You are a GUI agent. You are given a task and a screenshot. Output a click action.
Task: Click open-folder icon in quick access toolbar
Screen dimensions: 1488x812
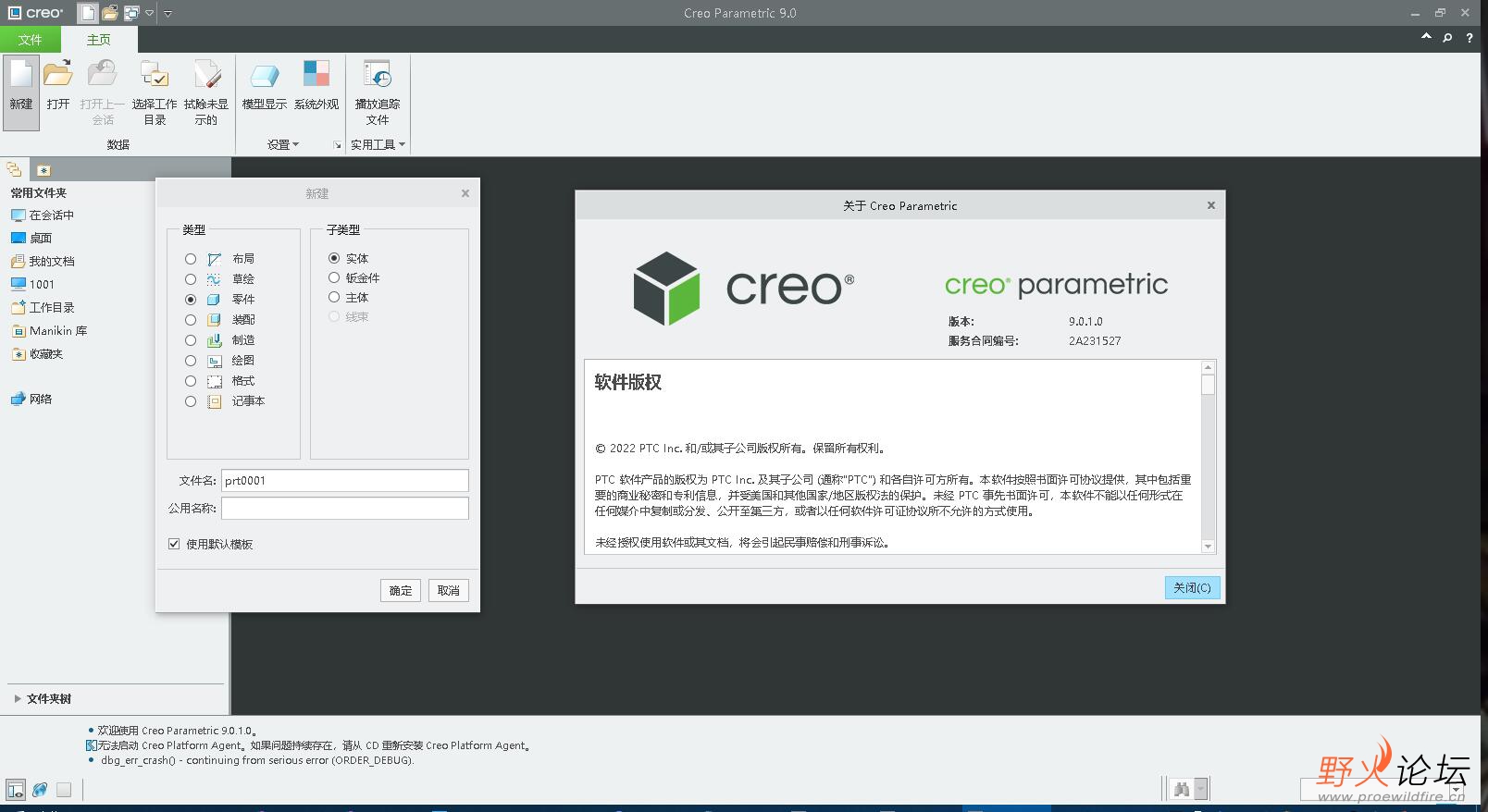(x=110, y=13)
